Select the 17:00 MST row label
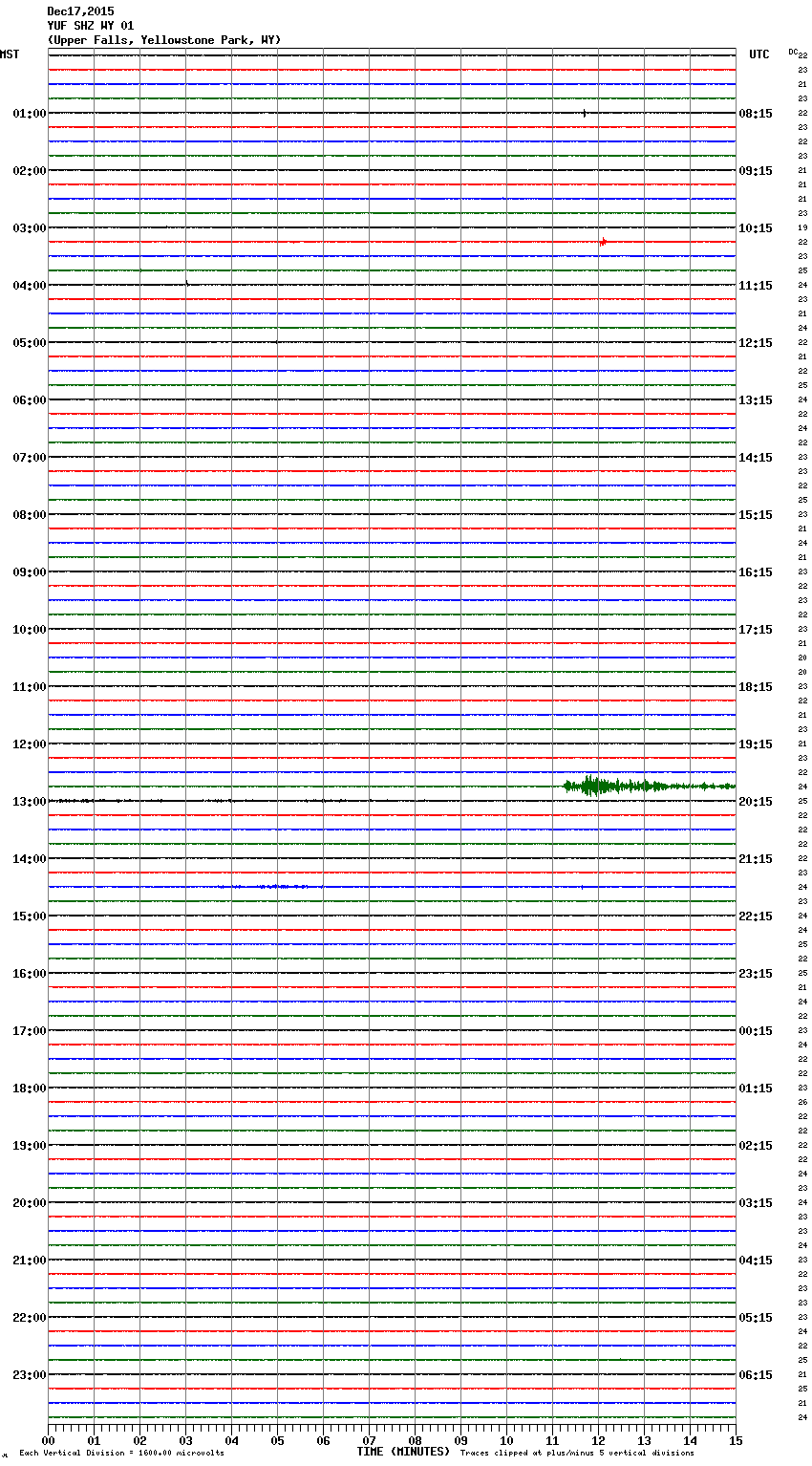Image resolution: width=812 pixels, height=1466 pixels. (x=29, y=1031)
